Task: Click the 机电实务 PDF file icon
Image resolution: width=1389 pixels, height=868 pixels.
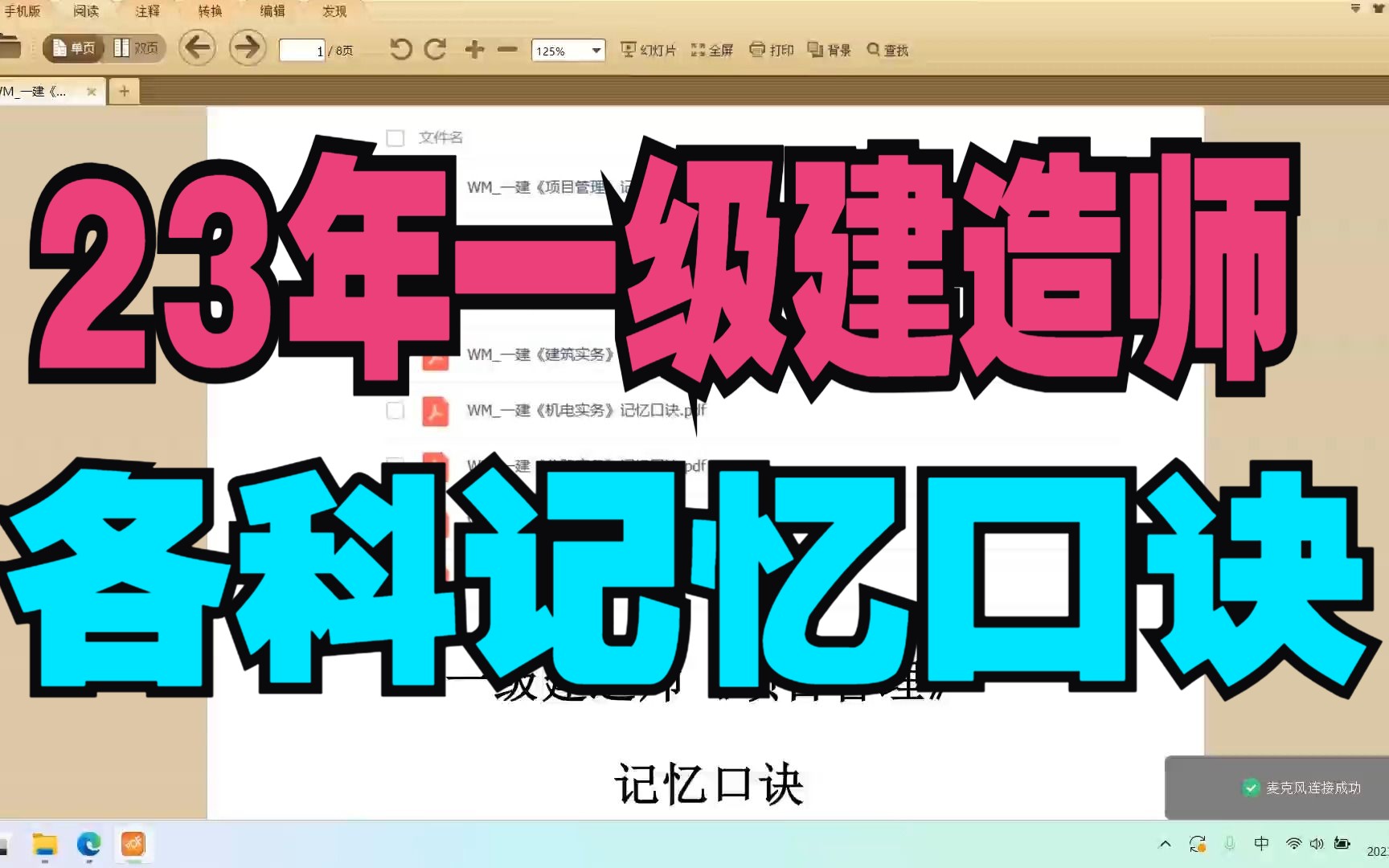Action: [436, 411]
